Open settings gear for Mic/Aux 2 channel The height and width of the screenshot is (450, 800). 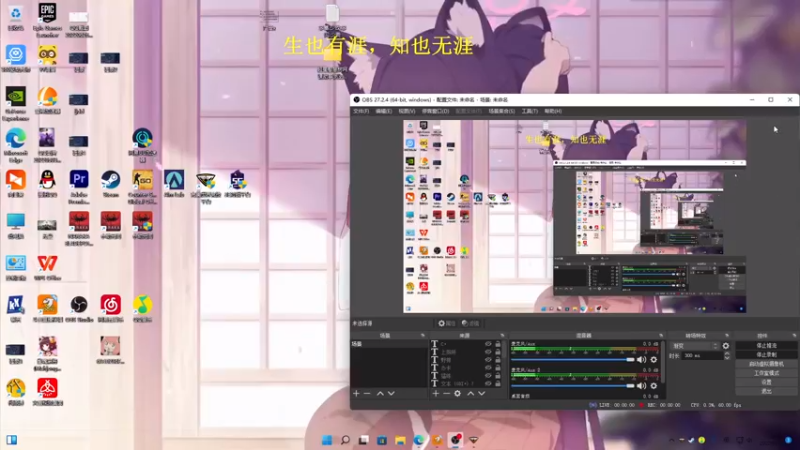coord(654,386)
